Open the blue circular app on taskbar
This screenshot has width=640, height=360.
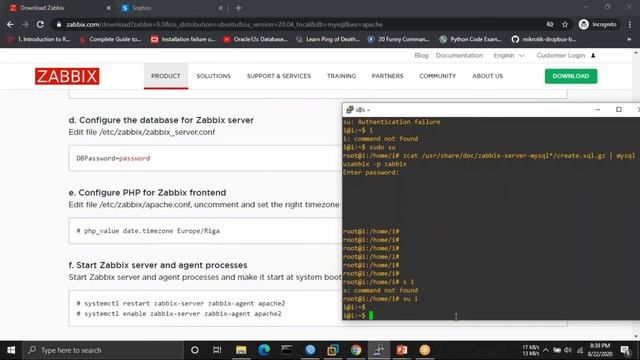click(310, 350)
